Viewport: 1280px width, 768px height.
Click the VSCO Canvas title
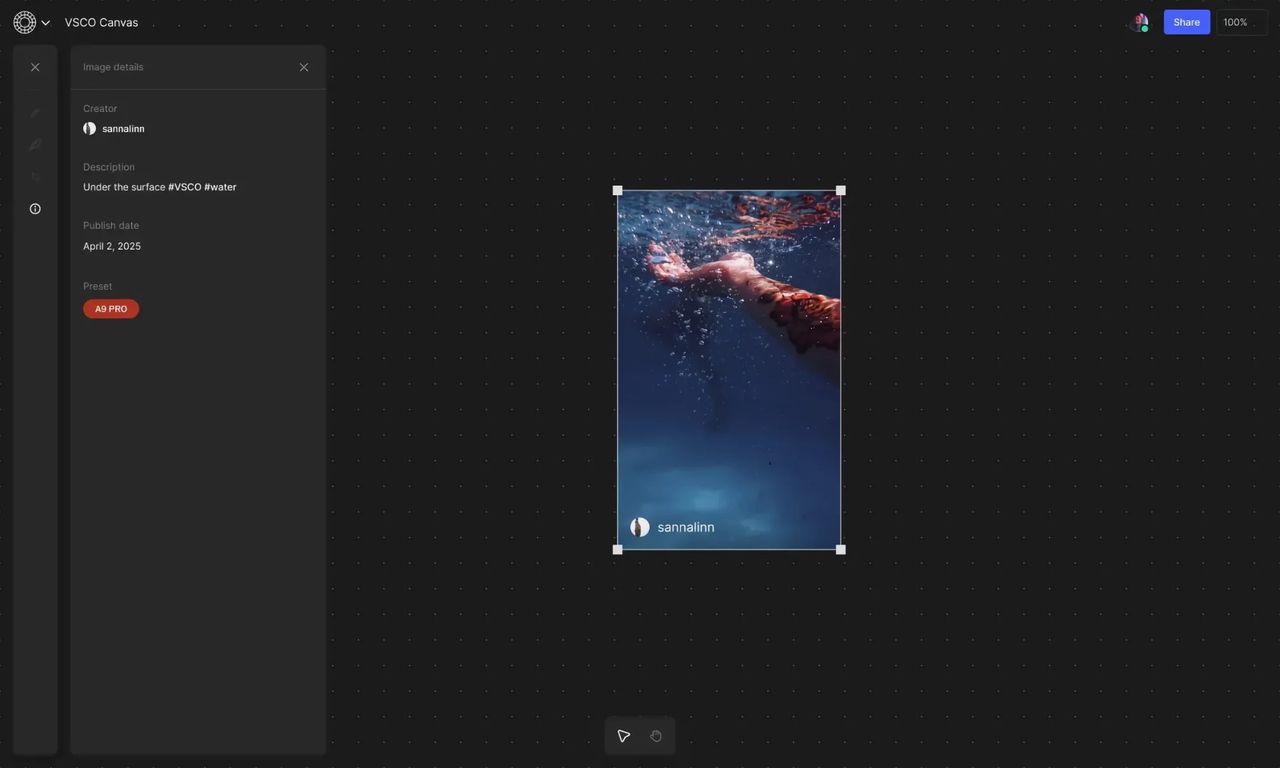(x=101, y=22)
